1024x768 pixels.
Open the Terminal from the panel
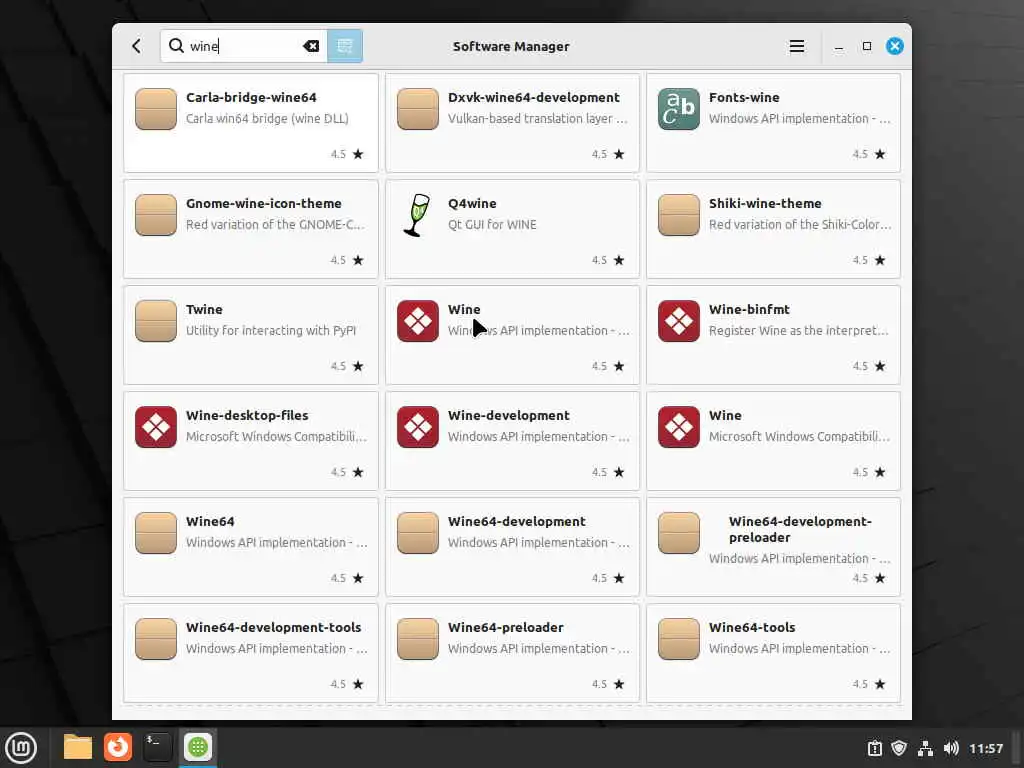click(157, 747)
